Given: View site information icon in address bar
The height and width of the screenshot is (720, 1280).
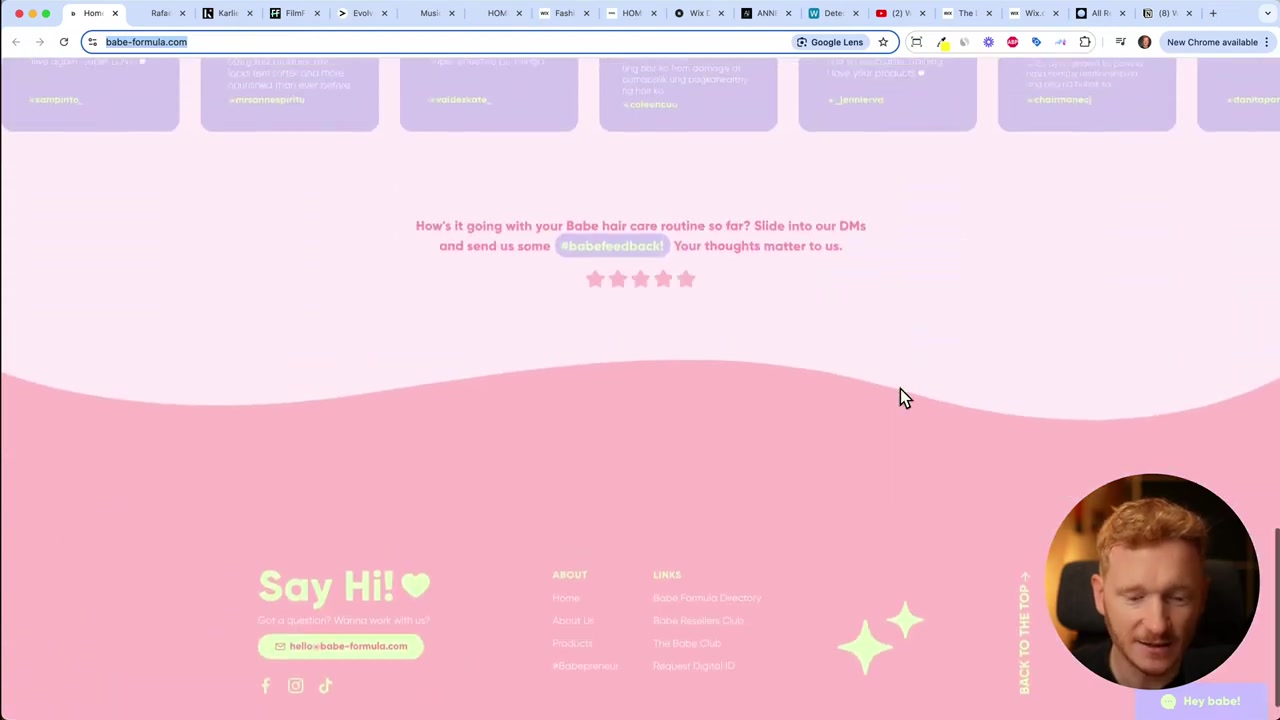Looking at the screenshot, I should pyautogui.click(x=92, y=42).
